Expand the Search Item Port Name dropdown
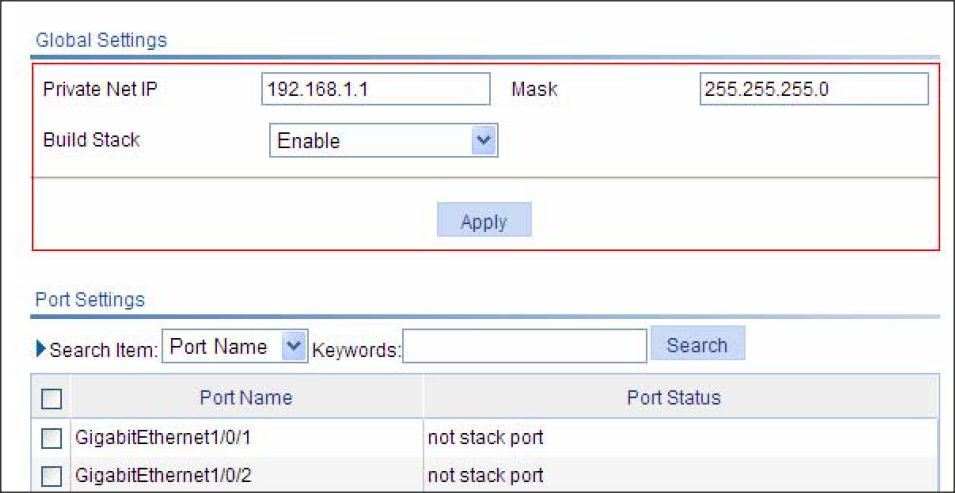Image resolution: width=955 pixels, height=493 pixels. (x=235, y=347)
